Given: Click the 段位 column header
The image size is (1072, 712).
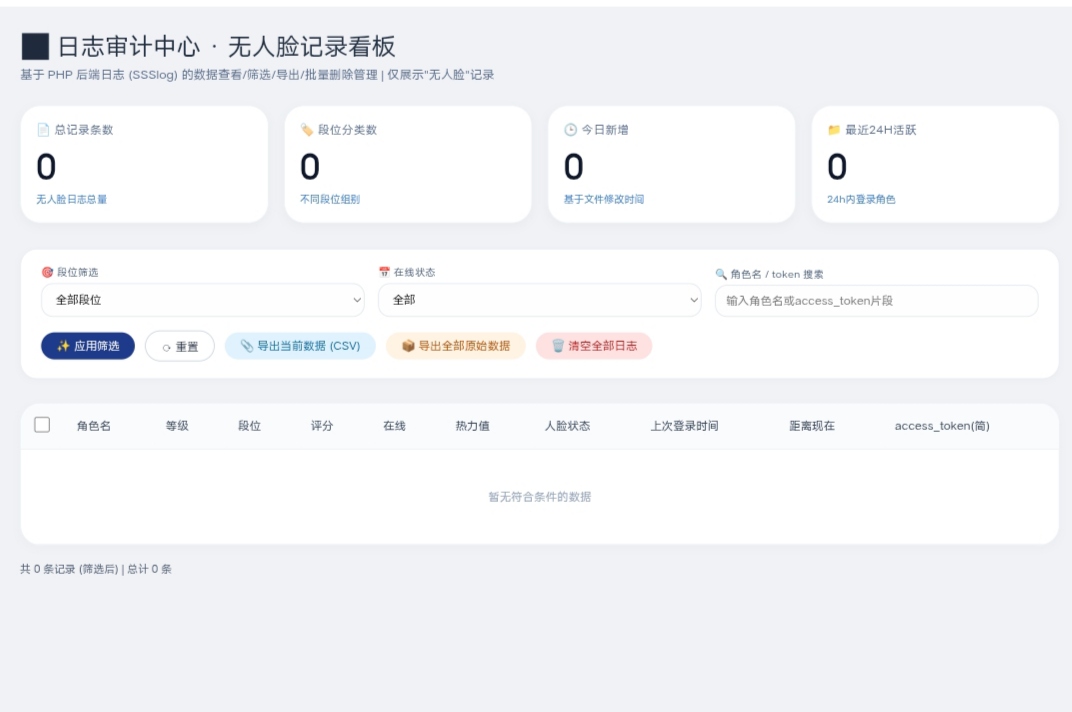Looking at the screenshot, I should pos(250,425).
